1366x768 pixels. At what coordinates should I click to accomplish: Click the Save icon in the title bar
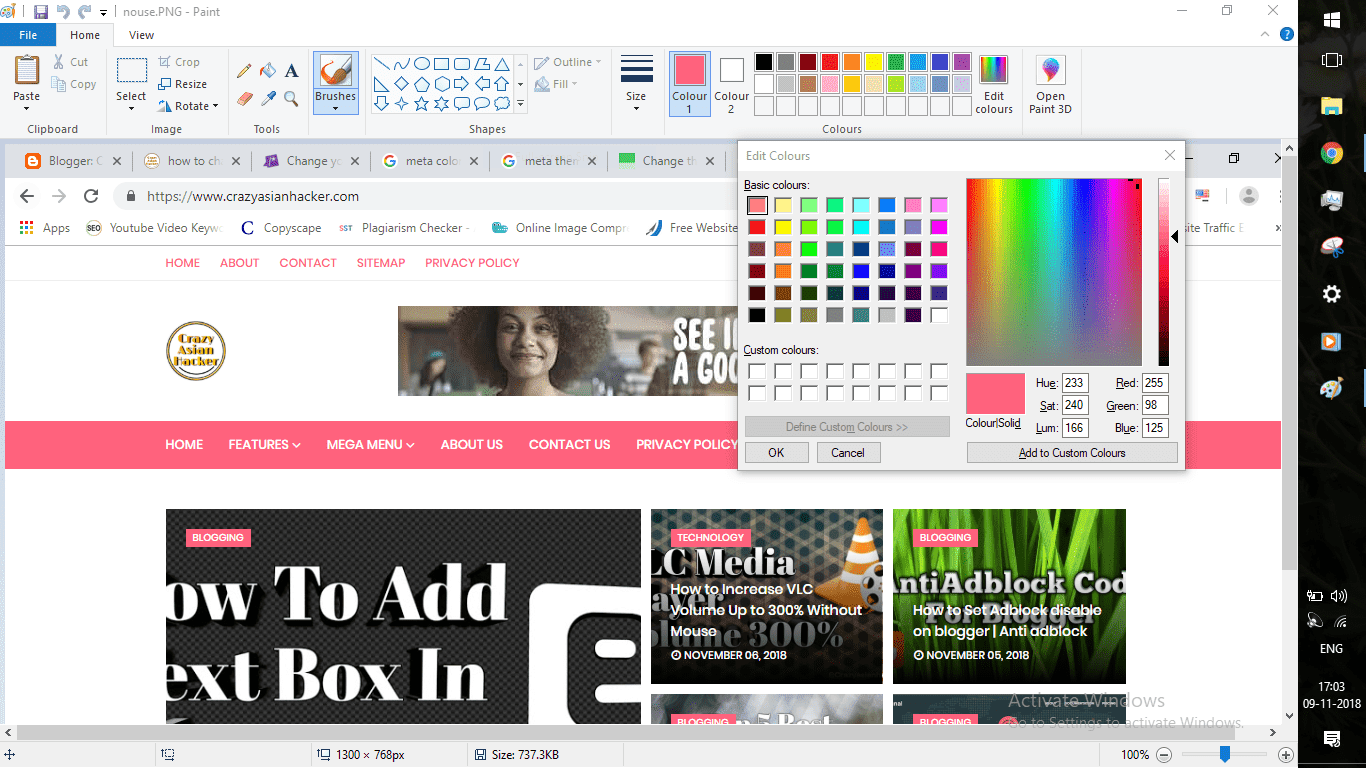40,12
